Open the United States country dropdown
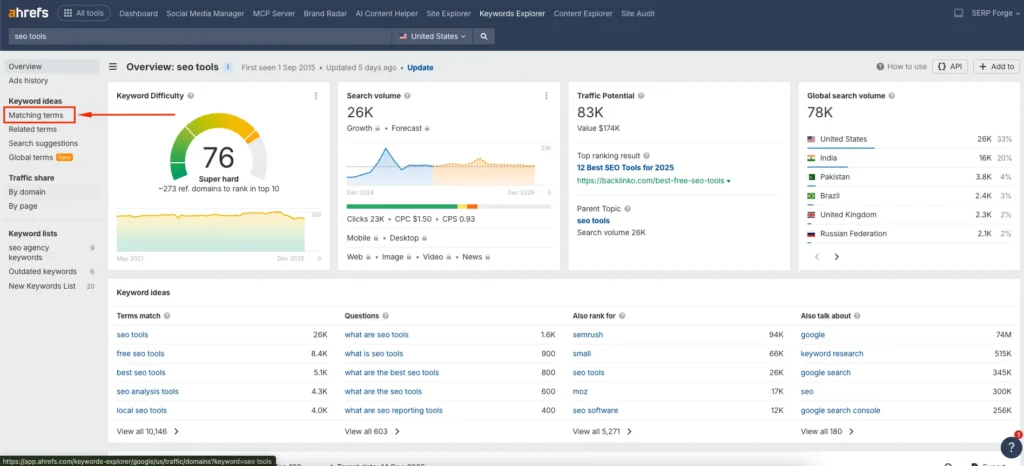Viewport: 1024px width, 466px height. [432, 36]
